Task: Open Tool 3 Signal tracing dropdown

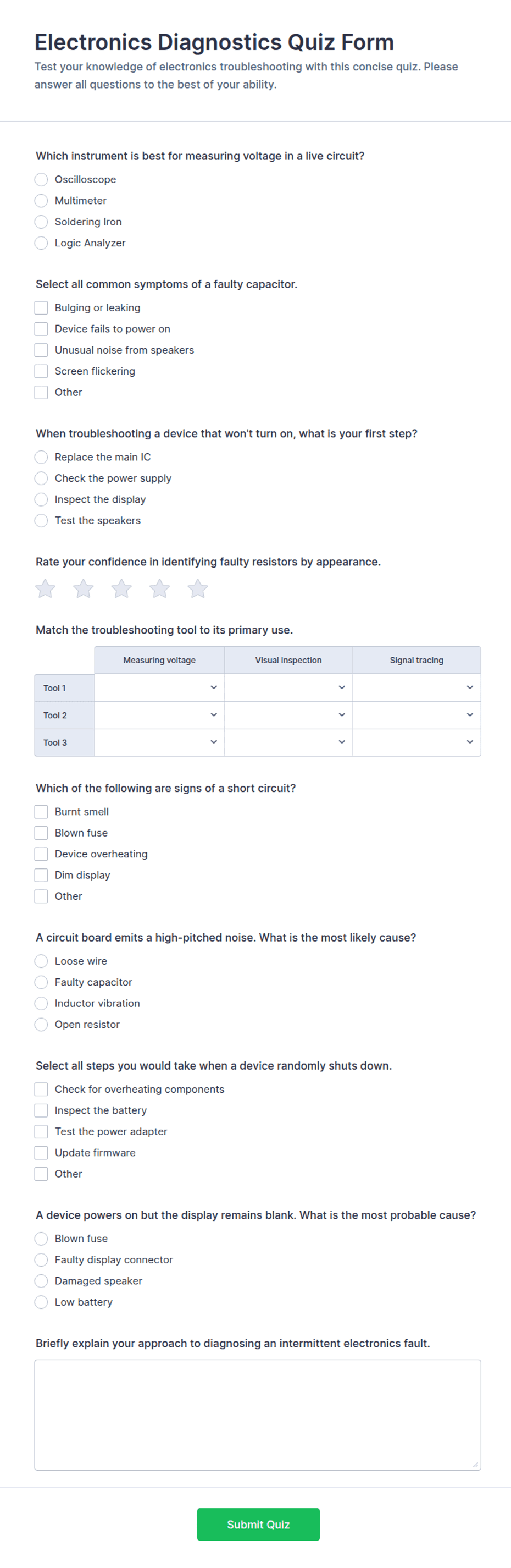Action: point(416,742)
